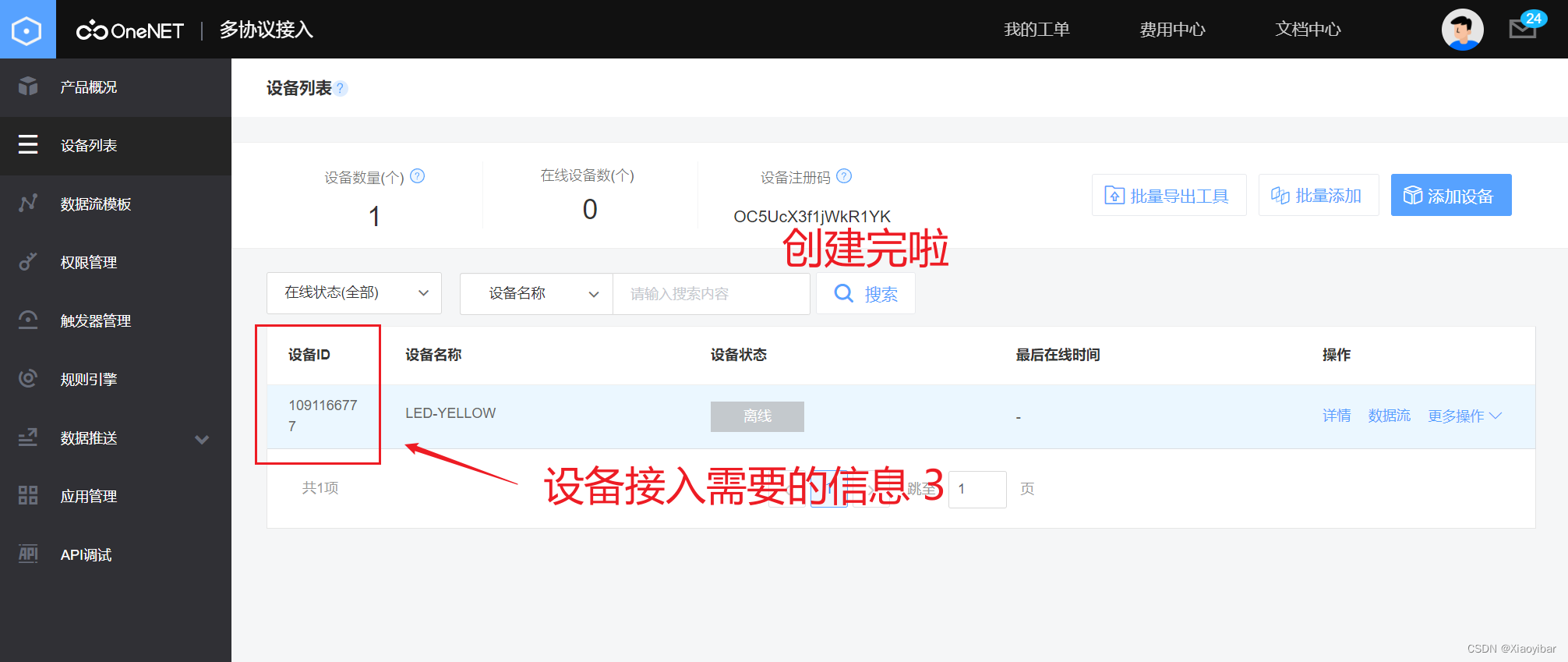Click the rule engine icon

pos(28,379)
